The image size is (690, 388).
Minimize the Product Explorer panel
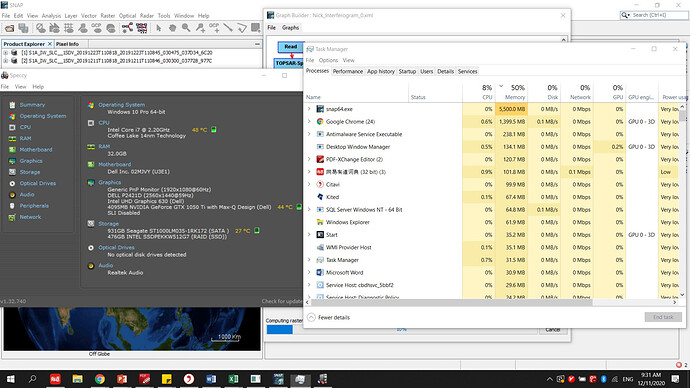257,44
